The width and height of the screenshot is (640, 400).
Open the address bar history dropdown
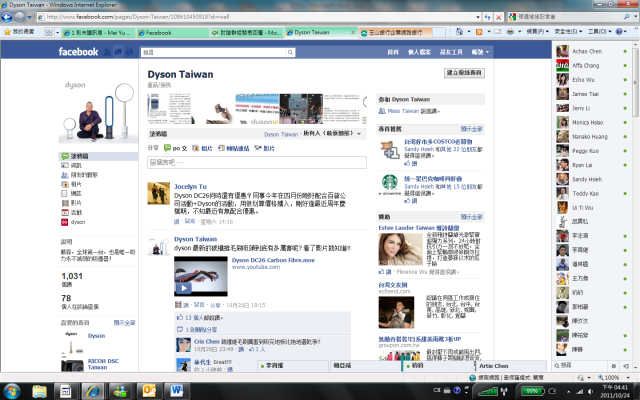[478, 17]
